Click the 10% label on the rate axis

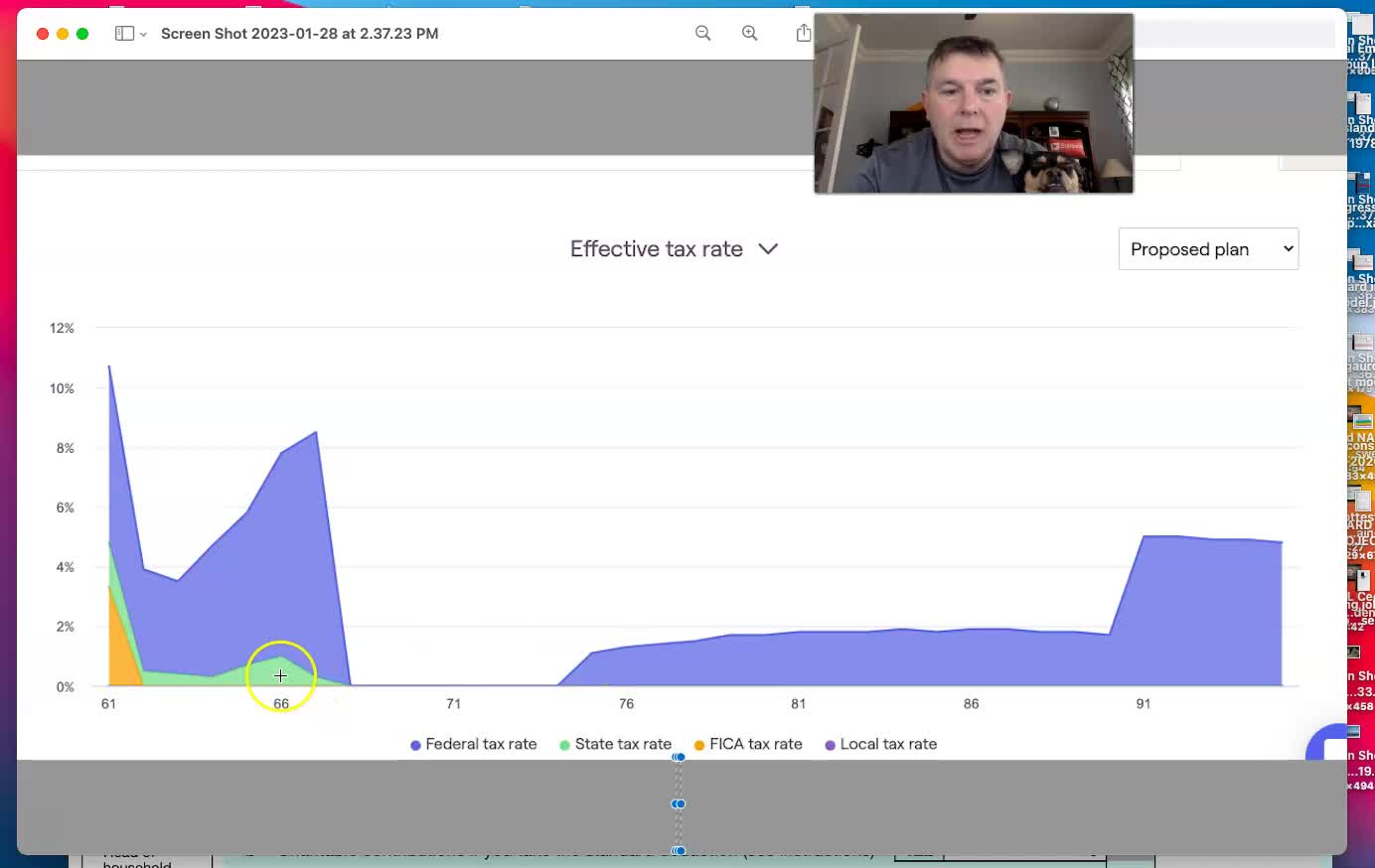[x=62, y=388]
